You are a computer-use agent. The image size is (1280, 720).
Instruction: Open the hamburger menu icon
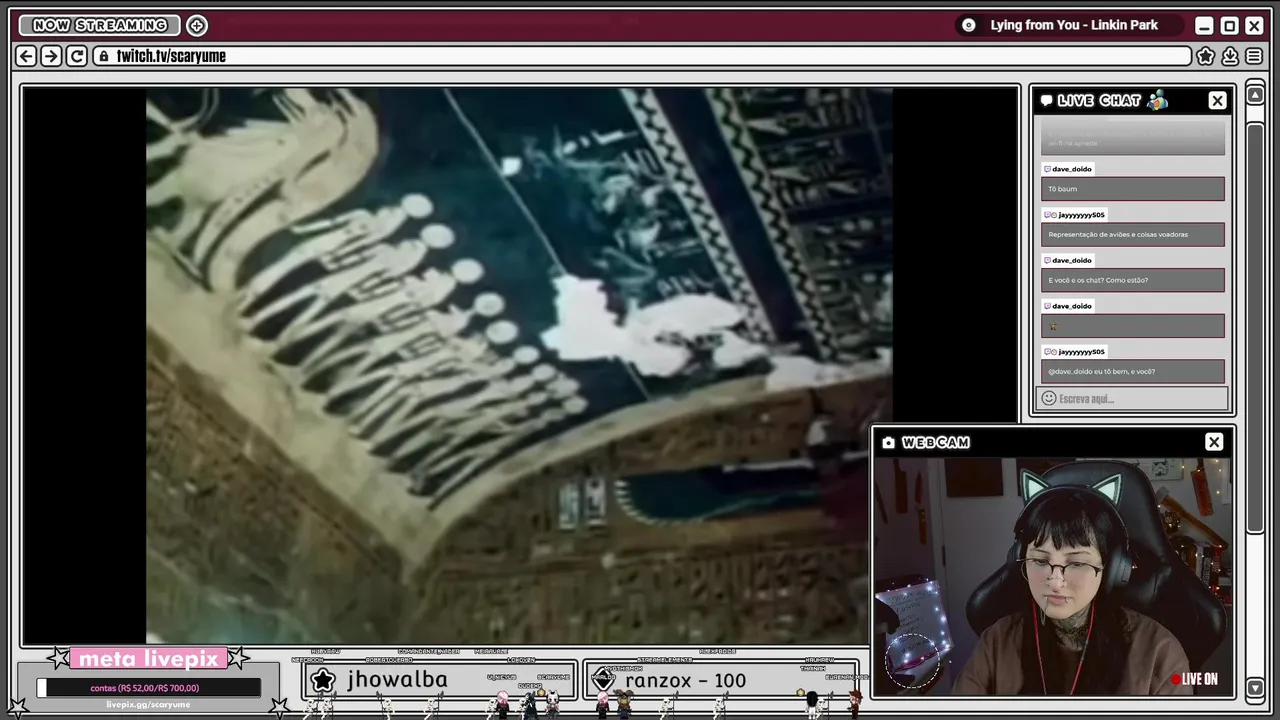tap(1254, 56)
